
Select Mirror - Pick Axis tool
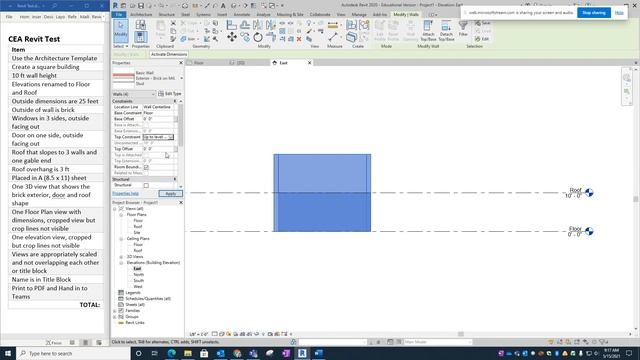(258, 25)
